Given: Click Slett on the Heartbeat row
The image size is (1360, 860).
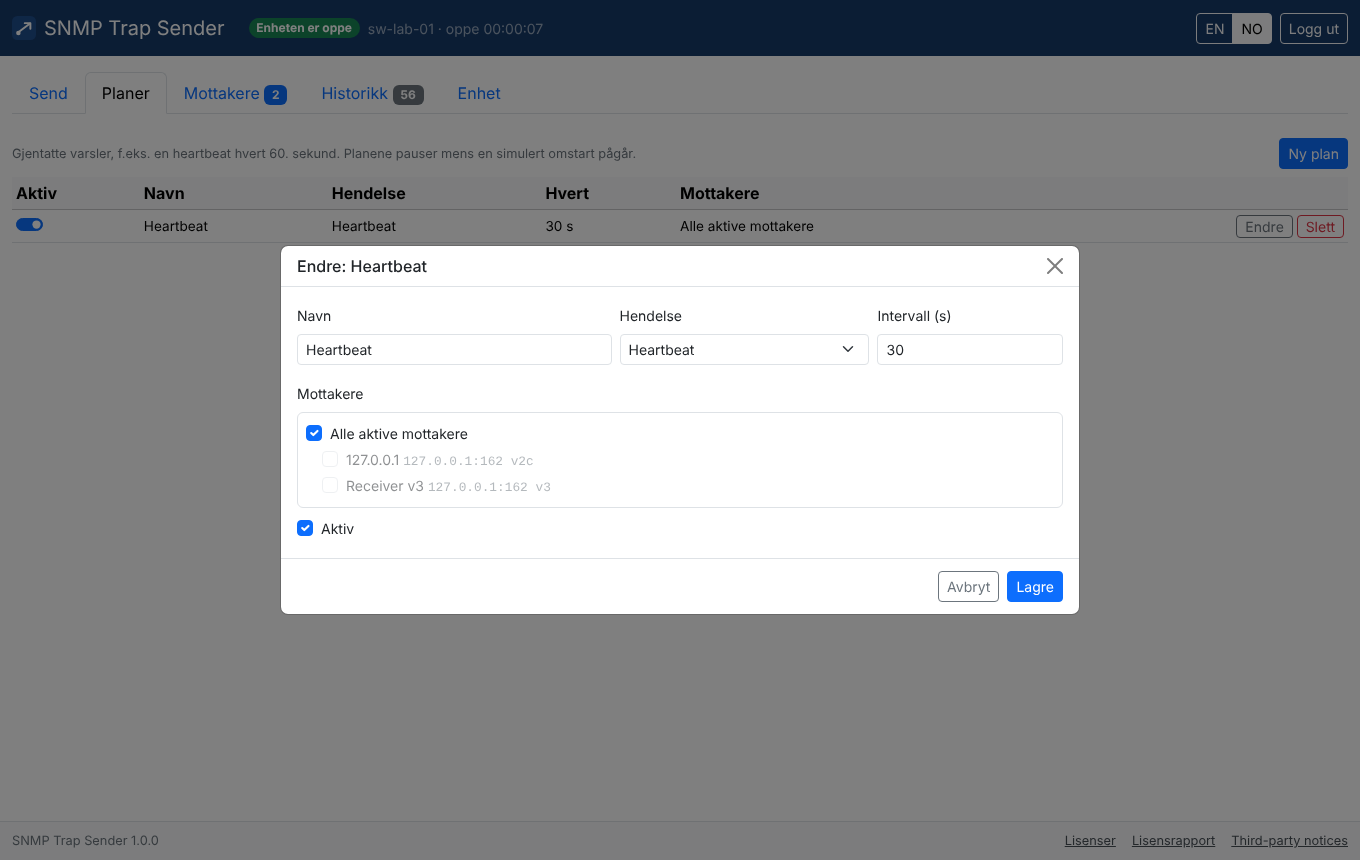Looking at the screenshot, I should [1320, 227].
